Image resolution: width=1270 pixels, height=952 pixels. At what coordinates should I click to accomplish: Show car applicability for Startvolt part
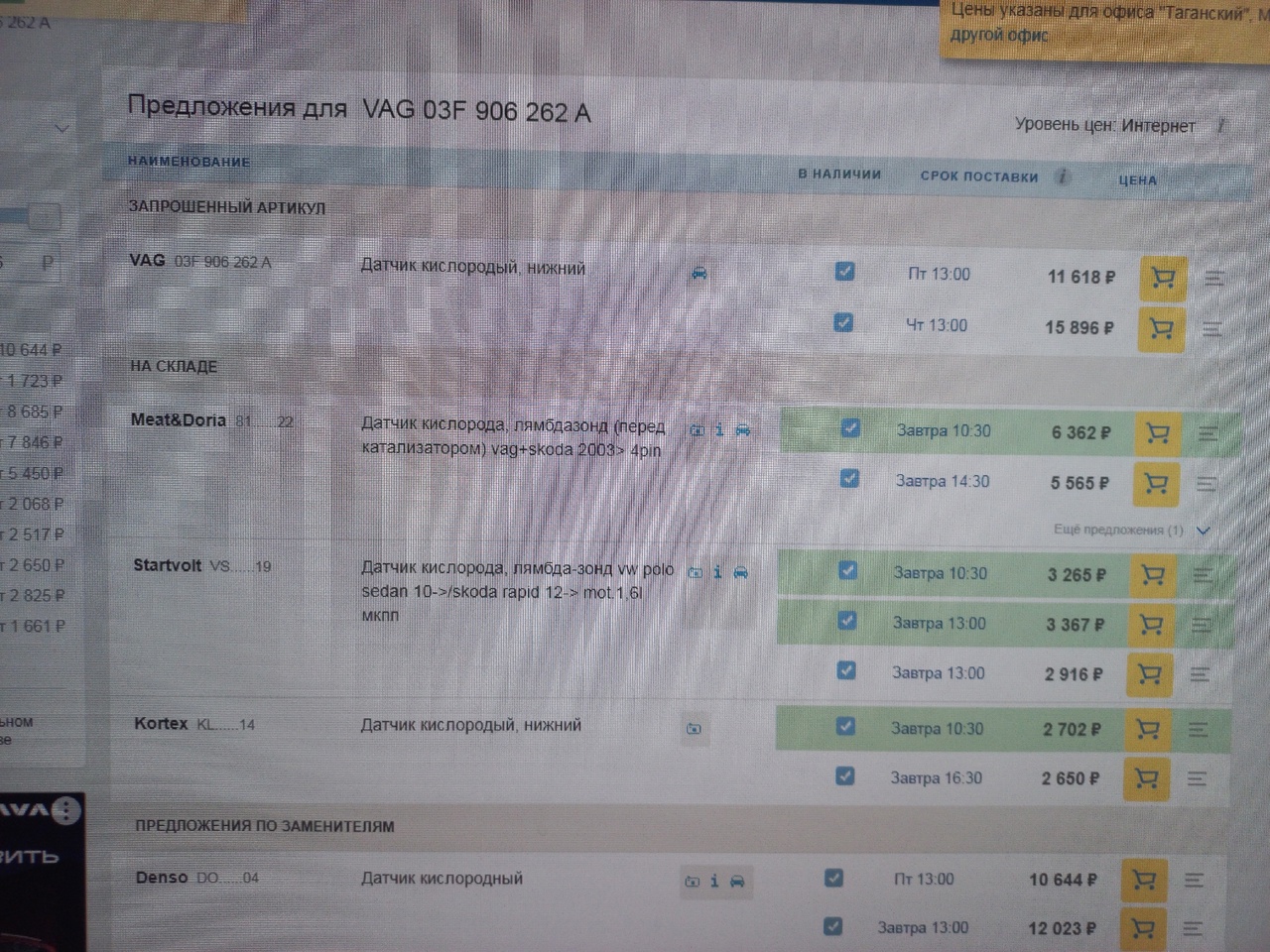coord(740,572)
